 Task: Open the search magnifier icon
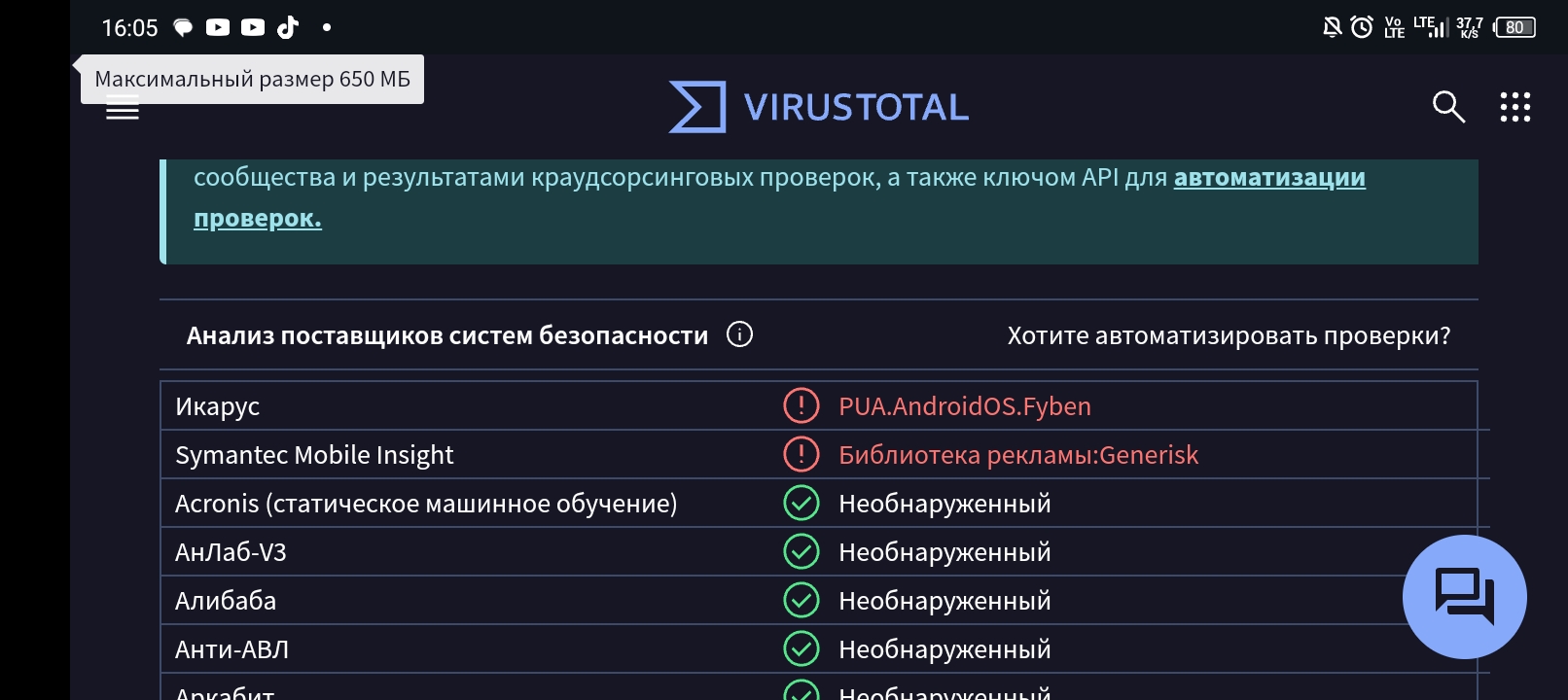click(1448, 107)
